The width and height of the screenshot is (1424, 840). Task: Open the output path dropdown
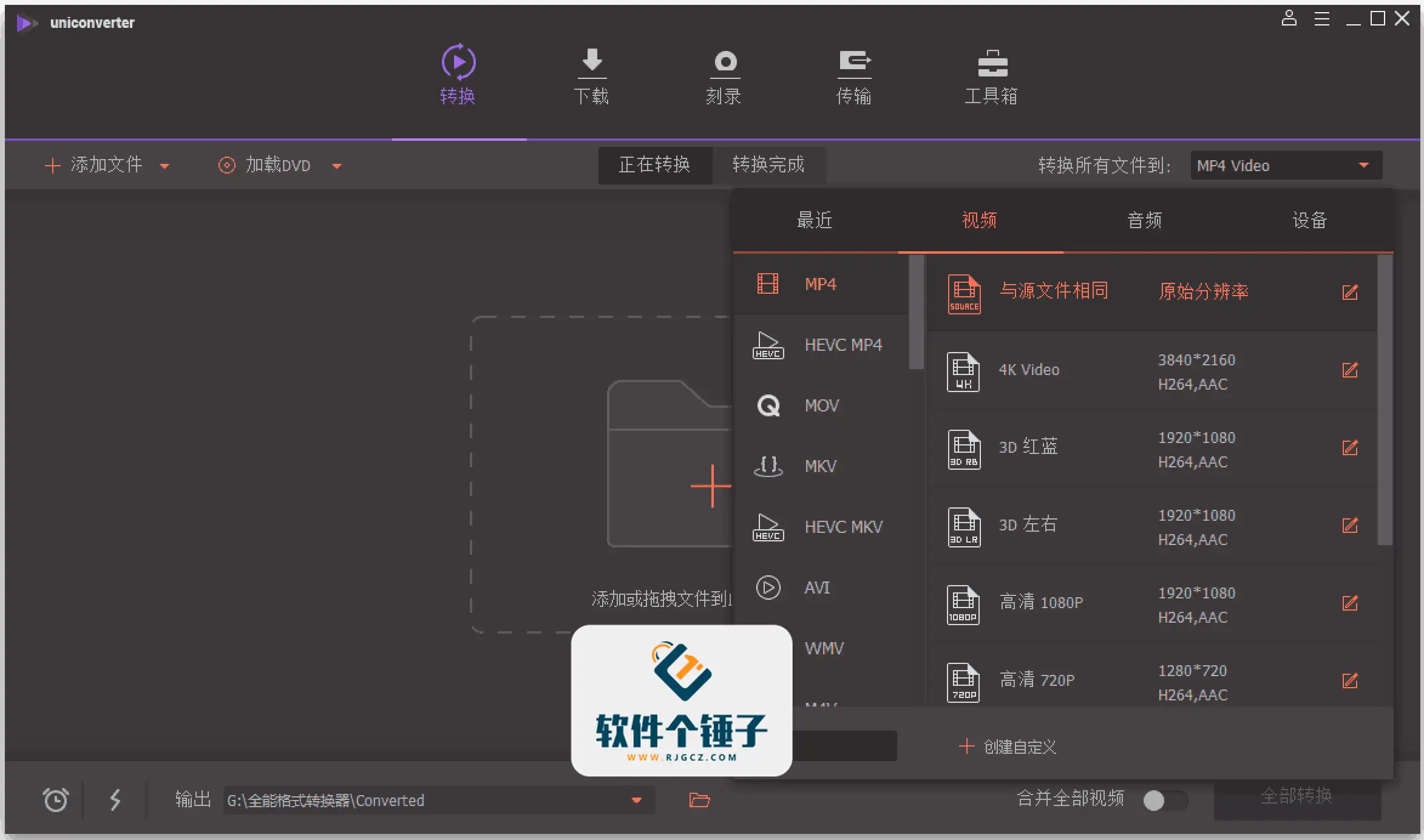(636, 800)
